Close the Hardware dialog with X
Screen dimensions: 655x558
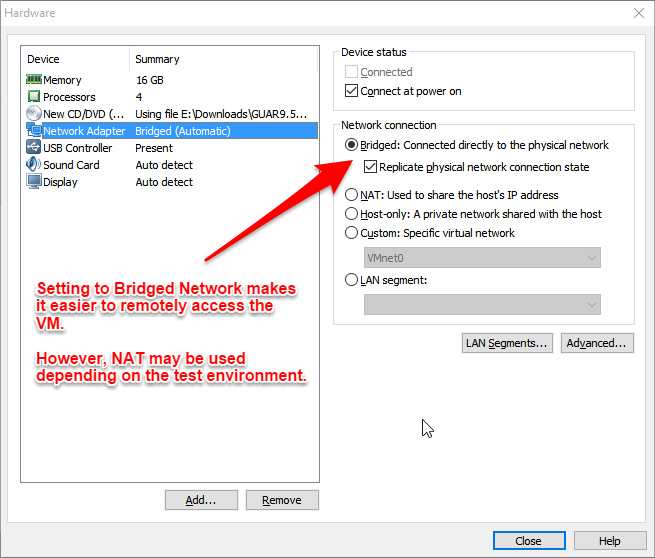[638, 13]
